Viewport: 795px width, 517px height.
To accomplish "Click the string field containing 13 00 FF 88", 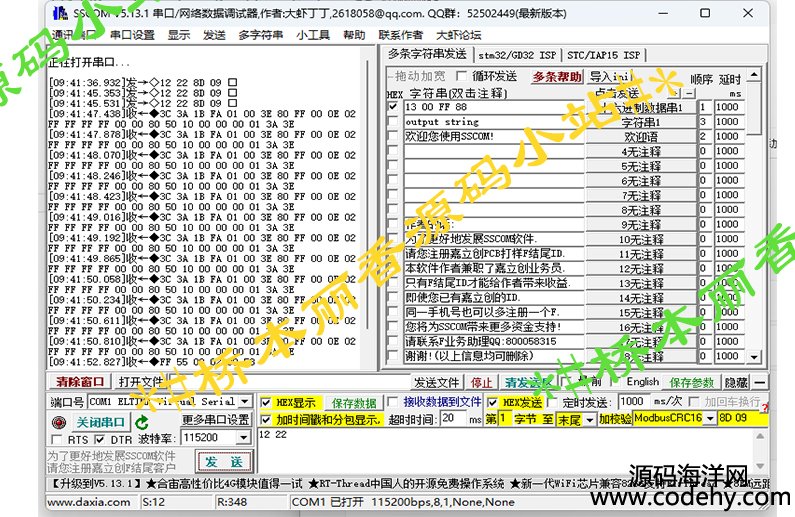I will 494,107.
